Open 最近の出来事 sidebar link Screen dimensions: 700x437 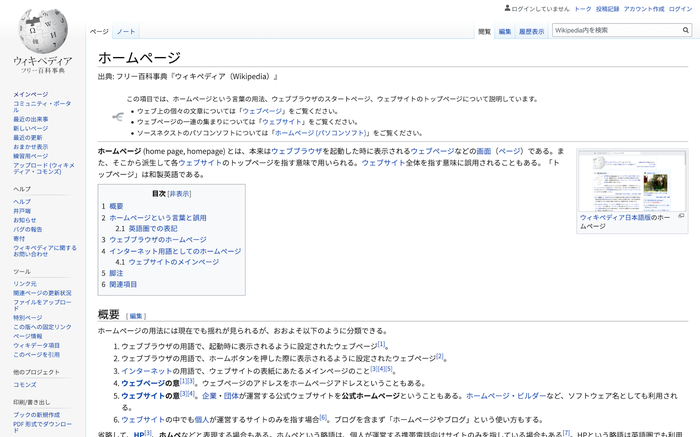30,119
